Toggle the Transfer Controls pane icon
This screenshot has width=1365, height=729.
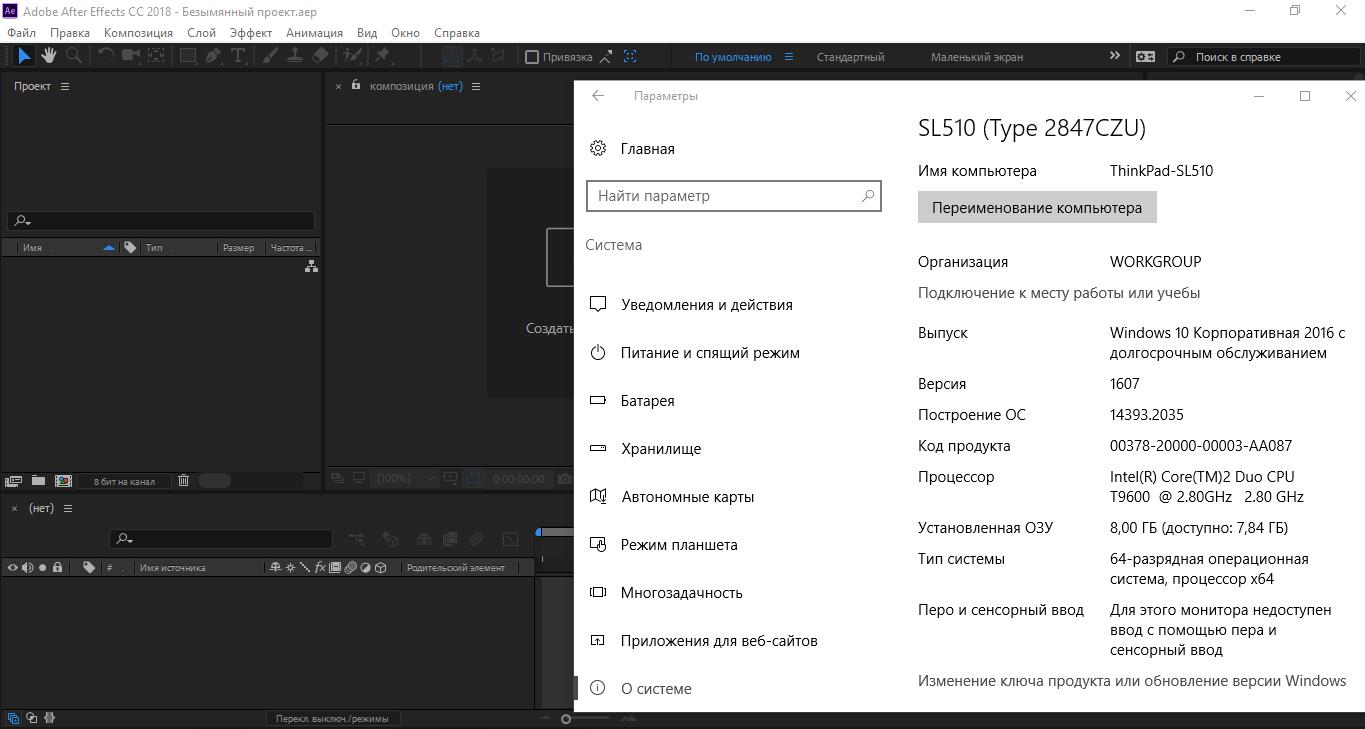pyautogui.click(x=32, y=717)
